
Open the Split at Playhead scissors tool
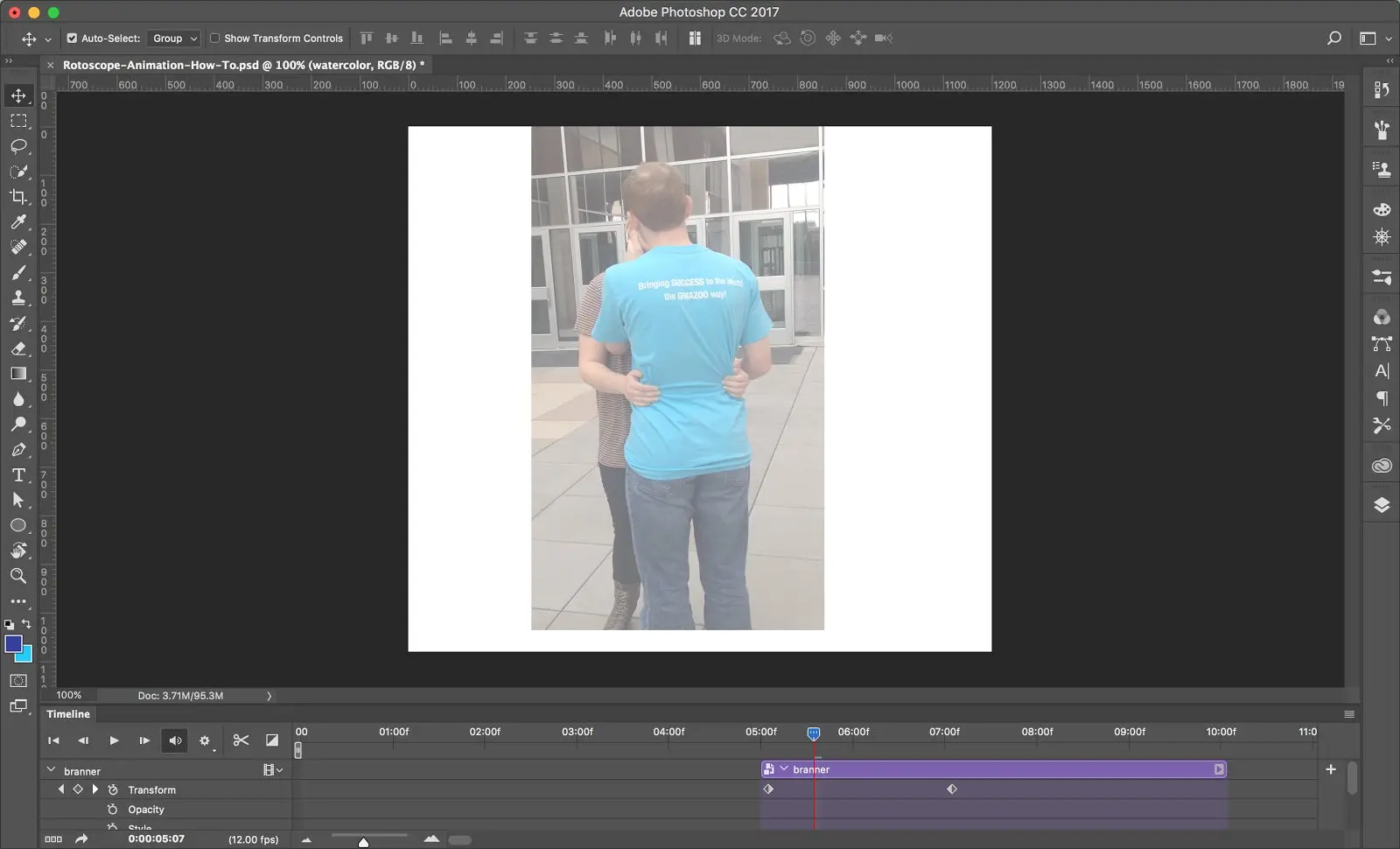click(241, 740)
